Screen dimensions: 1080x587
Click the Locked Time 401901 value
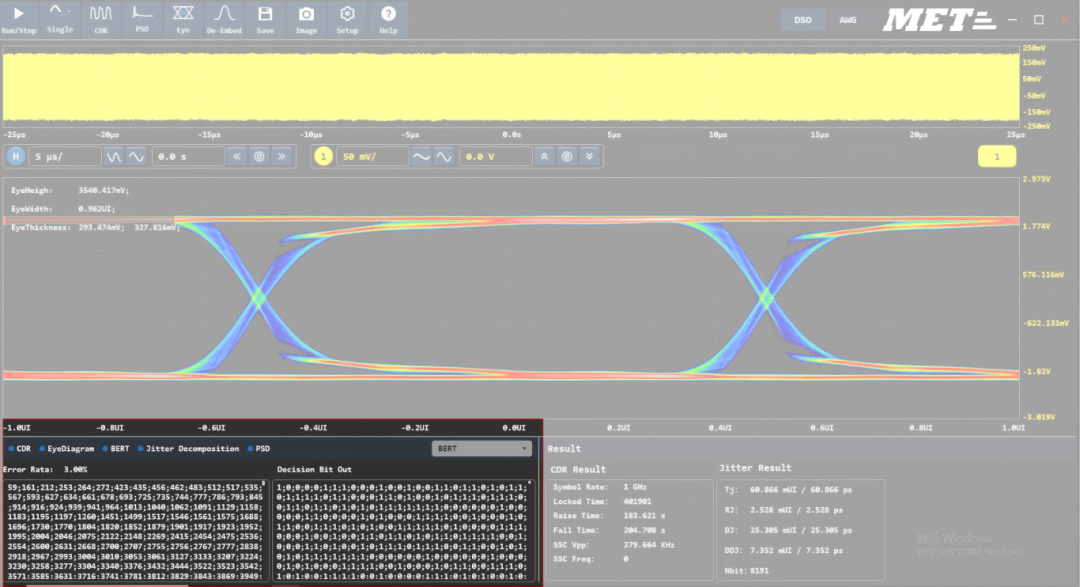pos(637,502)
